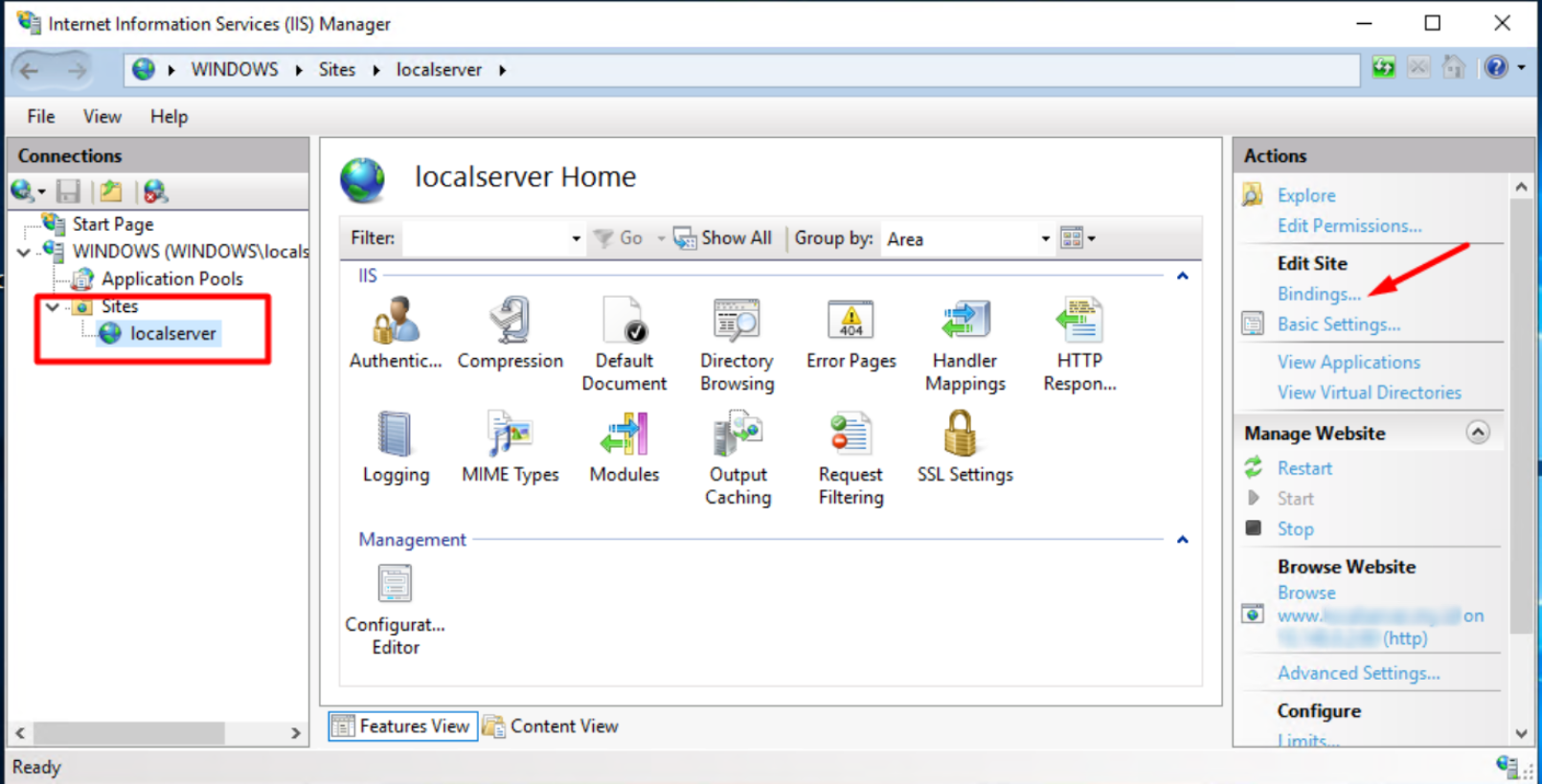The image size is (1542, 784).
Task: Open the Go button dropdown arrow
Action: (x=661, y=238)
